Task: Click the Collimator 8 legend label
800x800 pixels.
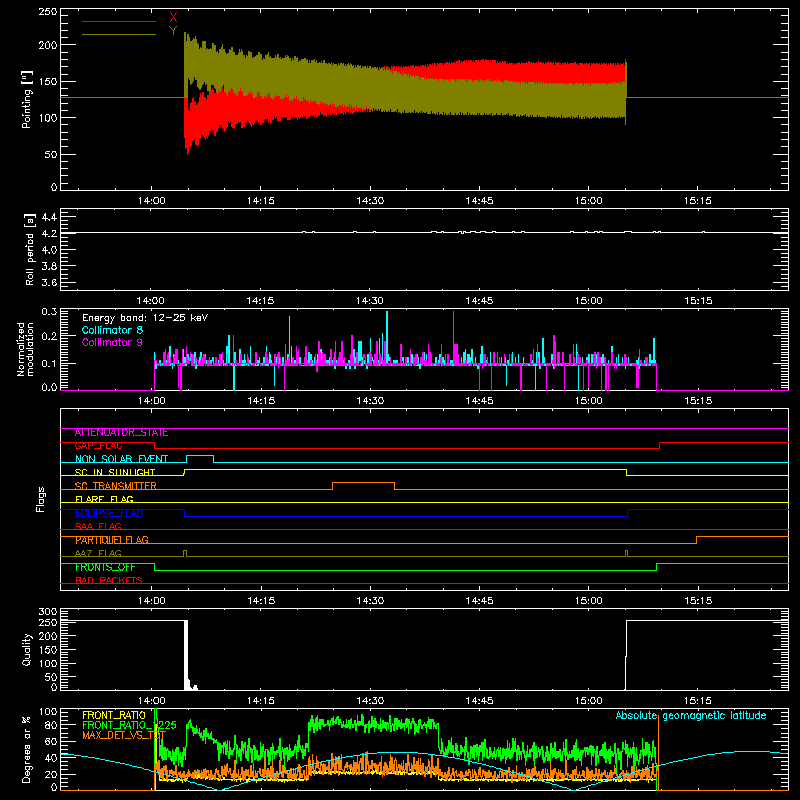Action: (112, 330)
